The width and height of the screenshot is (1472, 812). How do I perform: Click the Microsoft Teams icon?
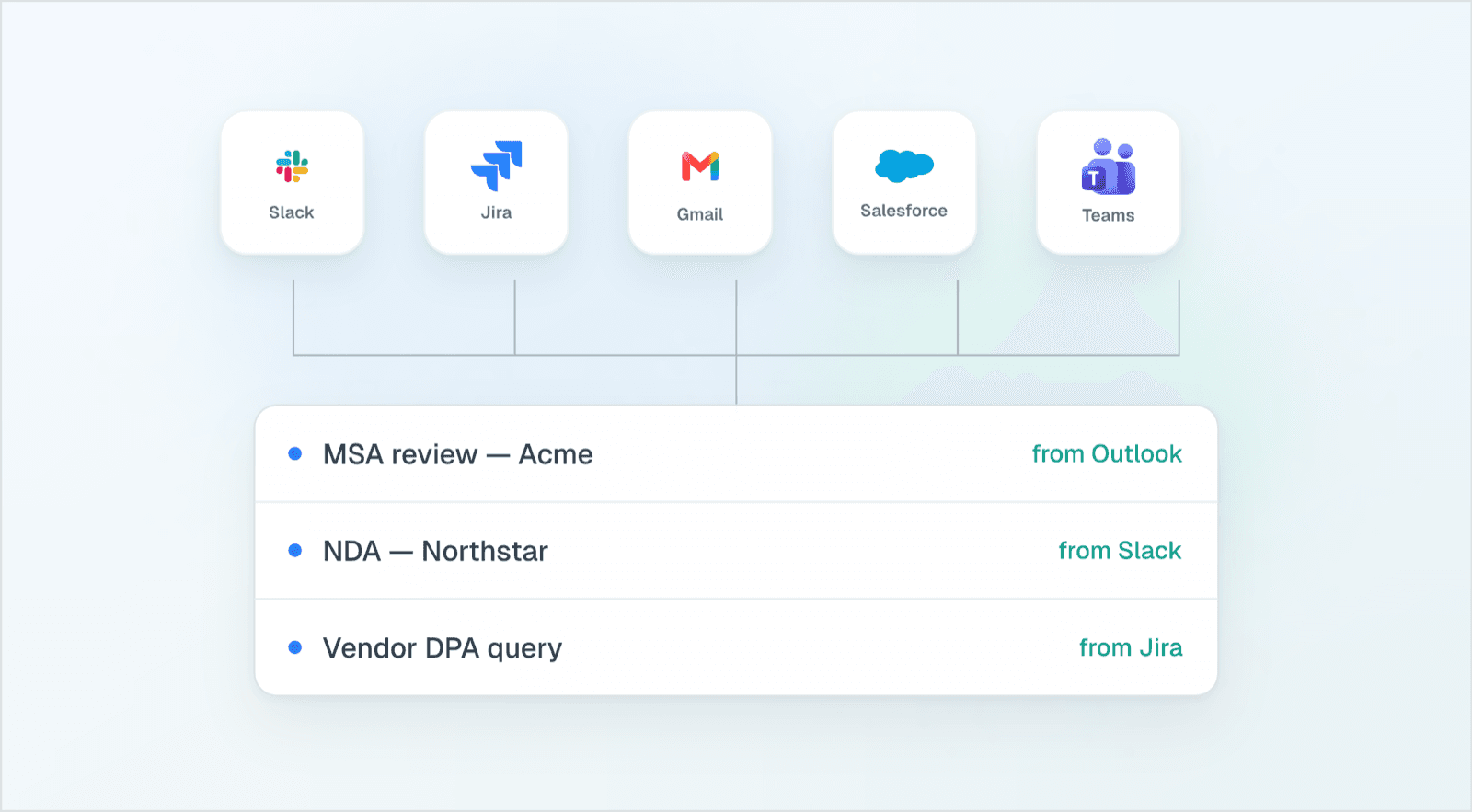click(1109, 166)
